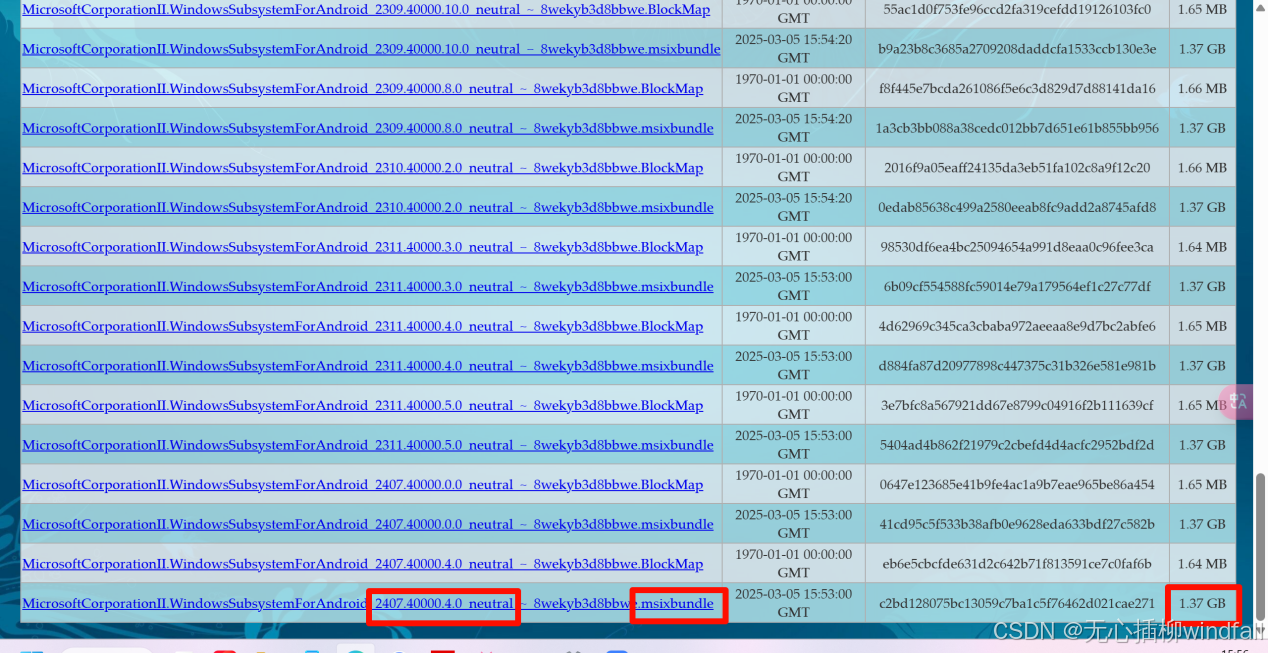Viewport: 1268px width, 653px height.
Task: Click the 1.37 GB size in 2407.40000.4.0 msixbundle row
Action: click(1202, 603)
